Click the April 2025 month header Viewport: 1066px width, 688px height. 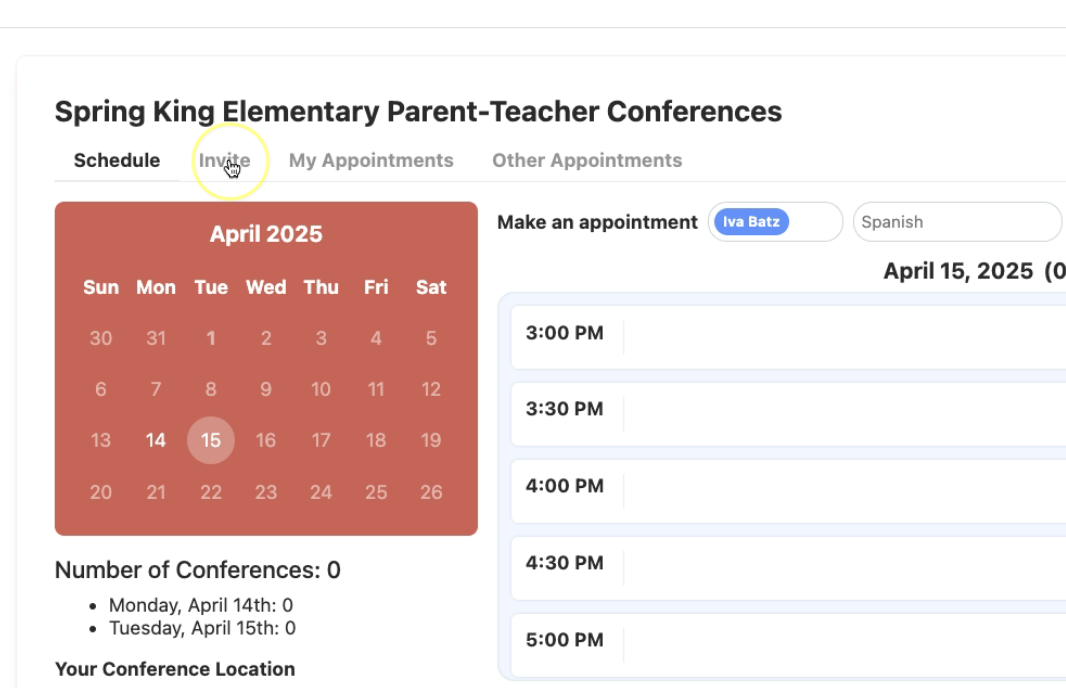[x=266, y=235]
